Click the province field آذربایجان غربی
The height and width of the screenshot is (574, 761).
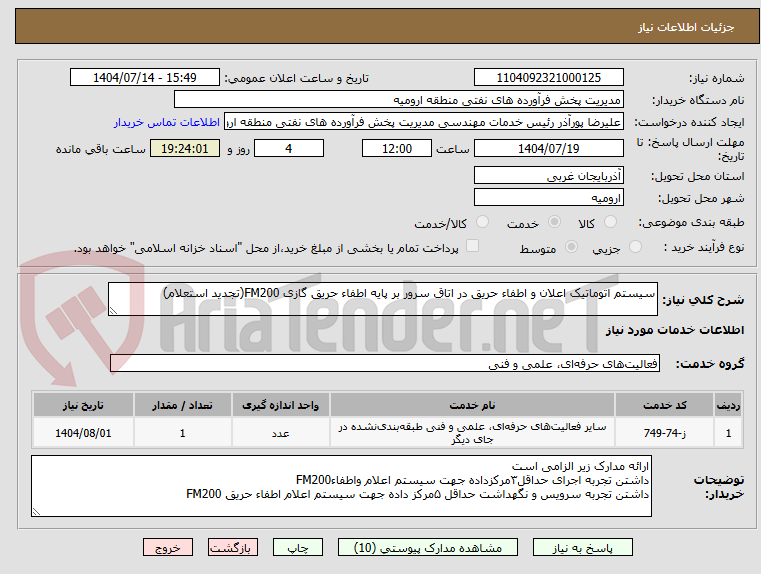coord(548,176)
